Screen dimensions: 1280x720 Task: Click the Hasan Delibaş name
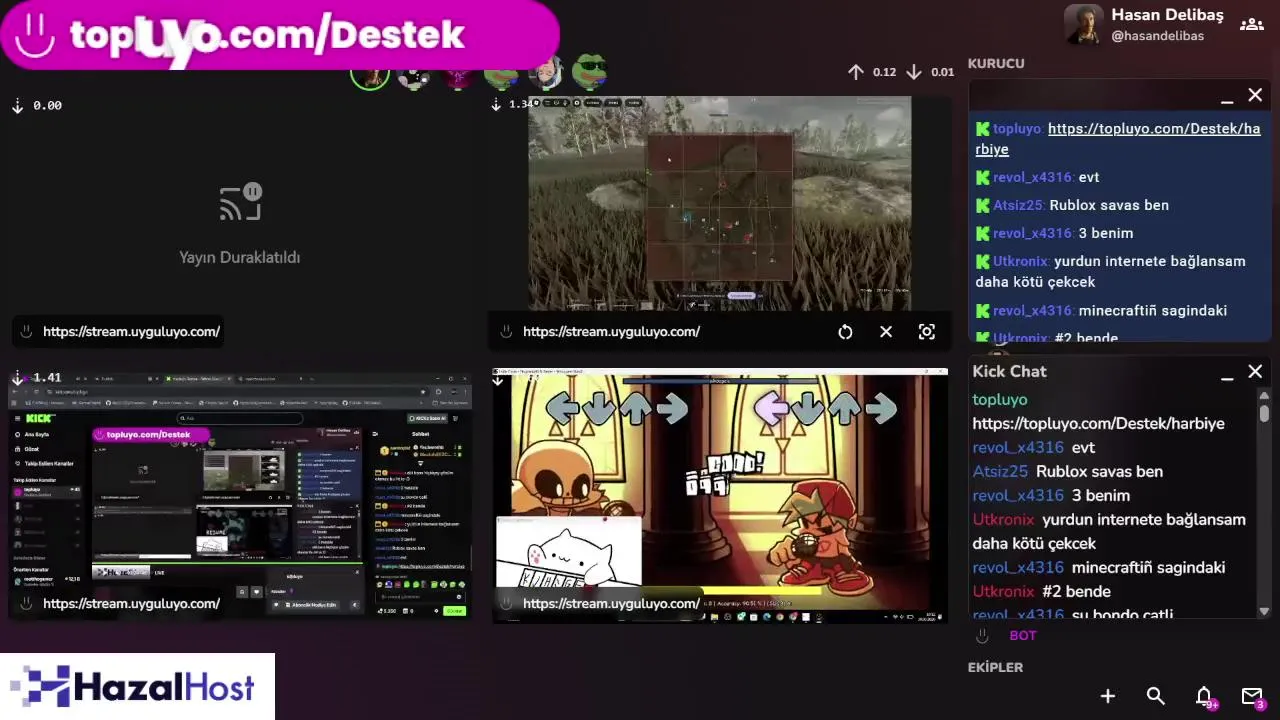click(x=1167, y=15)
